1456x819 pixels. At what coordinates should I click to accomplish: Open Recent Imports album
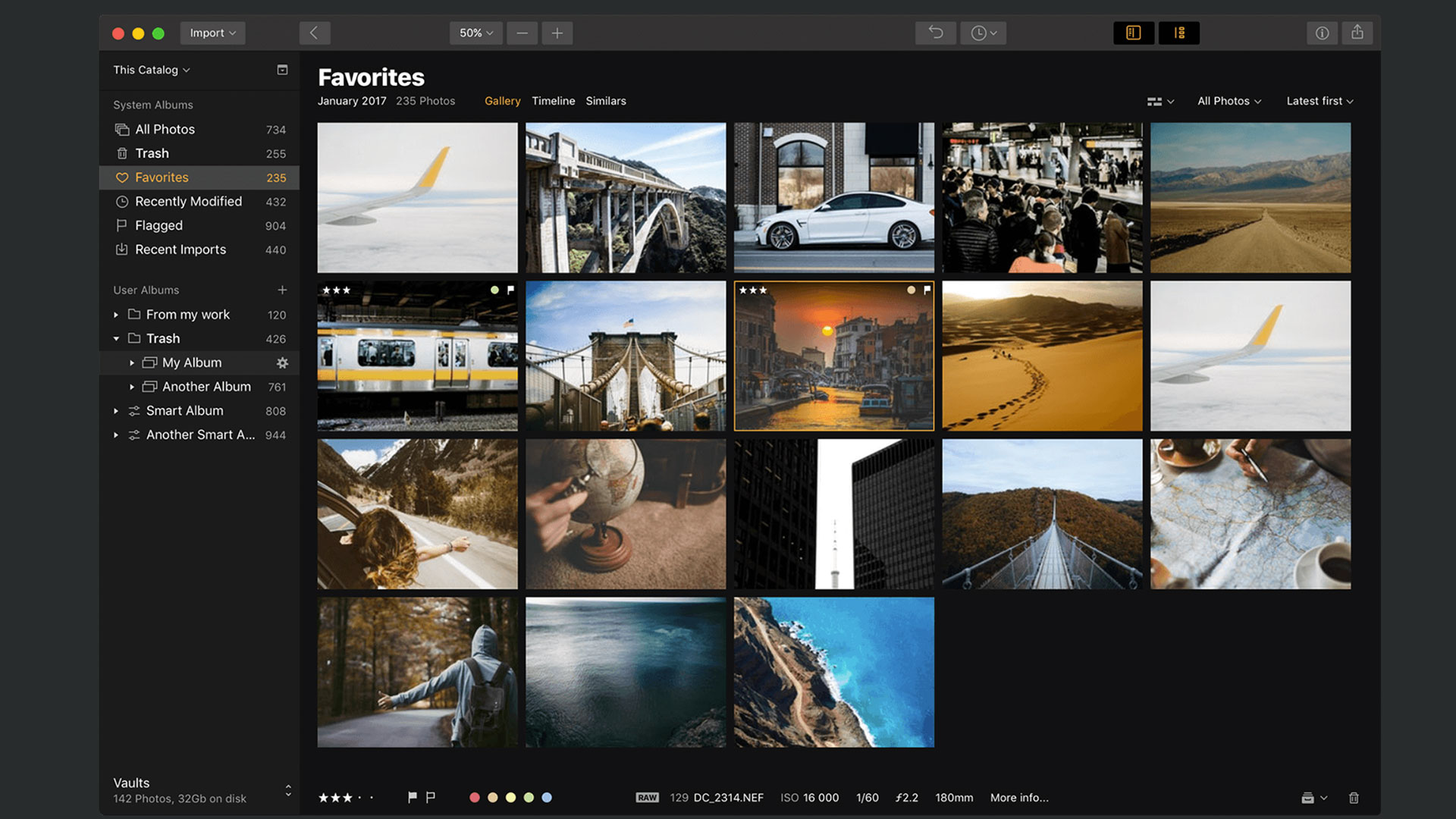click(199, 249)
